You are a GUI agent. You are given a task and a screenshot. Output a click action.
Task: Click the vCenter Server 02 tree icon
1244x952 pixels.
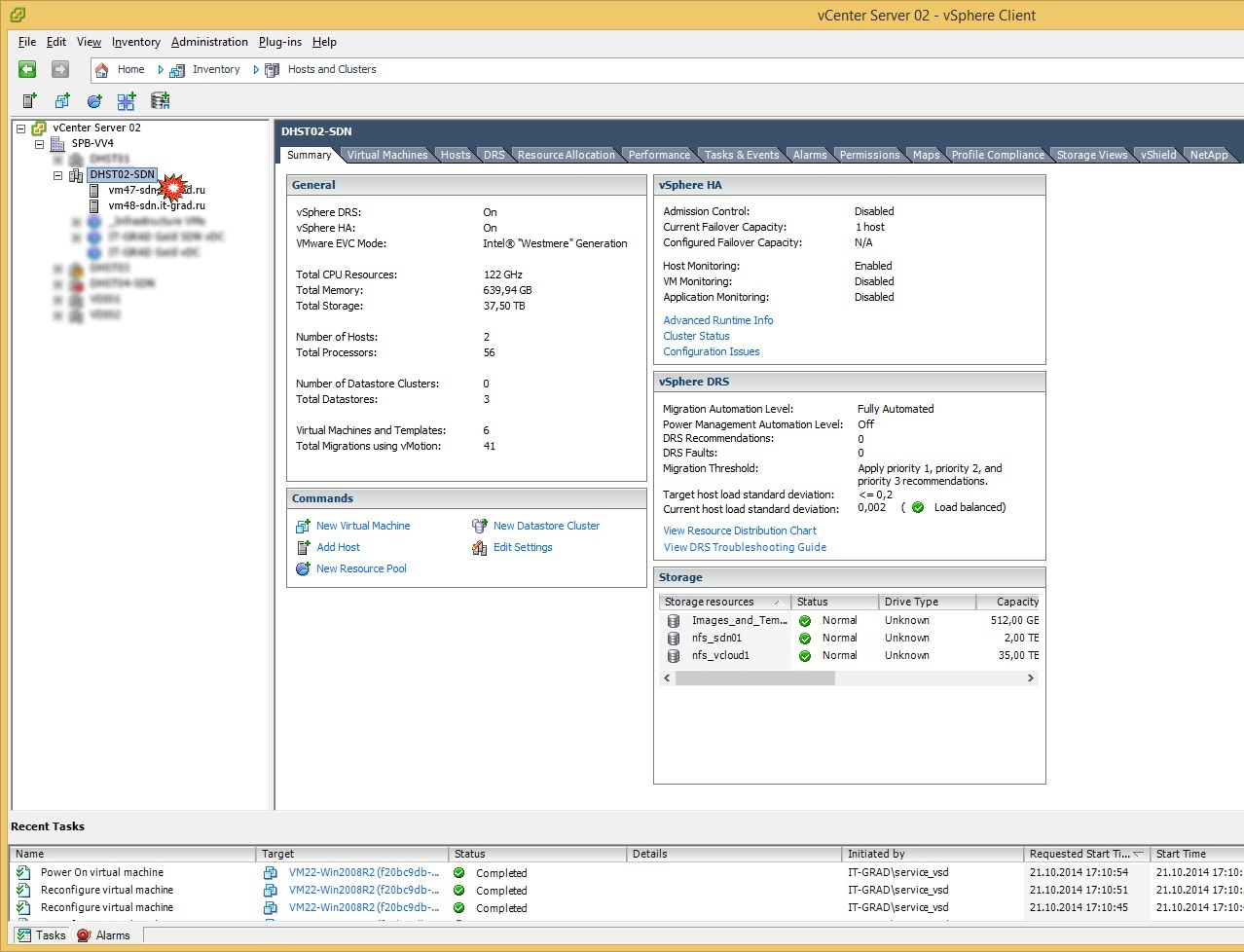(39, 128)
